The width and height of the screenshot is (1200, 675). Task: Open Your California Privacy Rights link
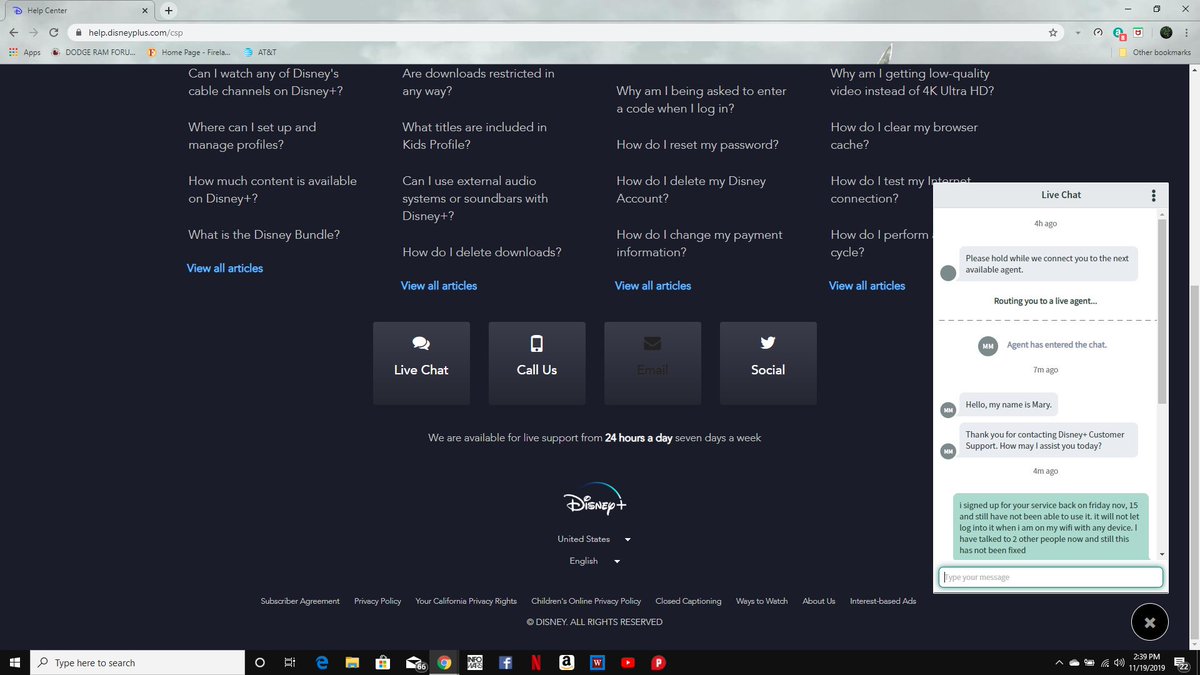tap(466, 601)
